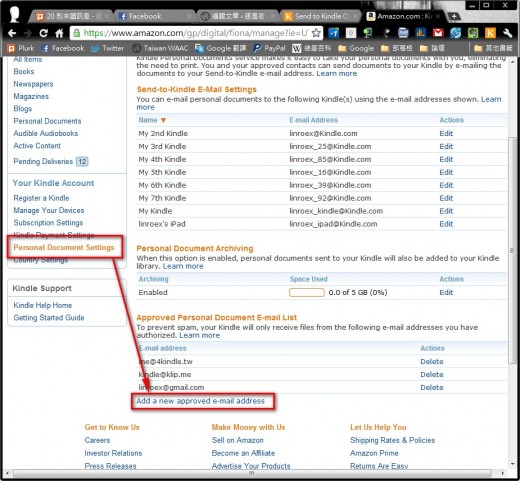Open Manage Your Devices link
The width and height of the screenshot is (520, 481).
(49, 210)
